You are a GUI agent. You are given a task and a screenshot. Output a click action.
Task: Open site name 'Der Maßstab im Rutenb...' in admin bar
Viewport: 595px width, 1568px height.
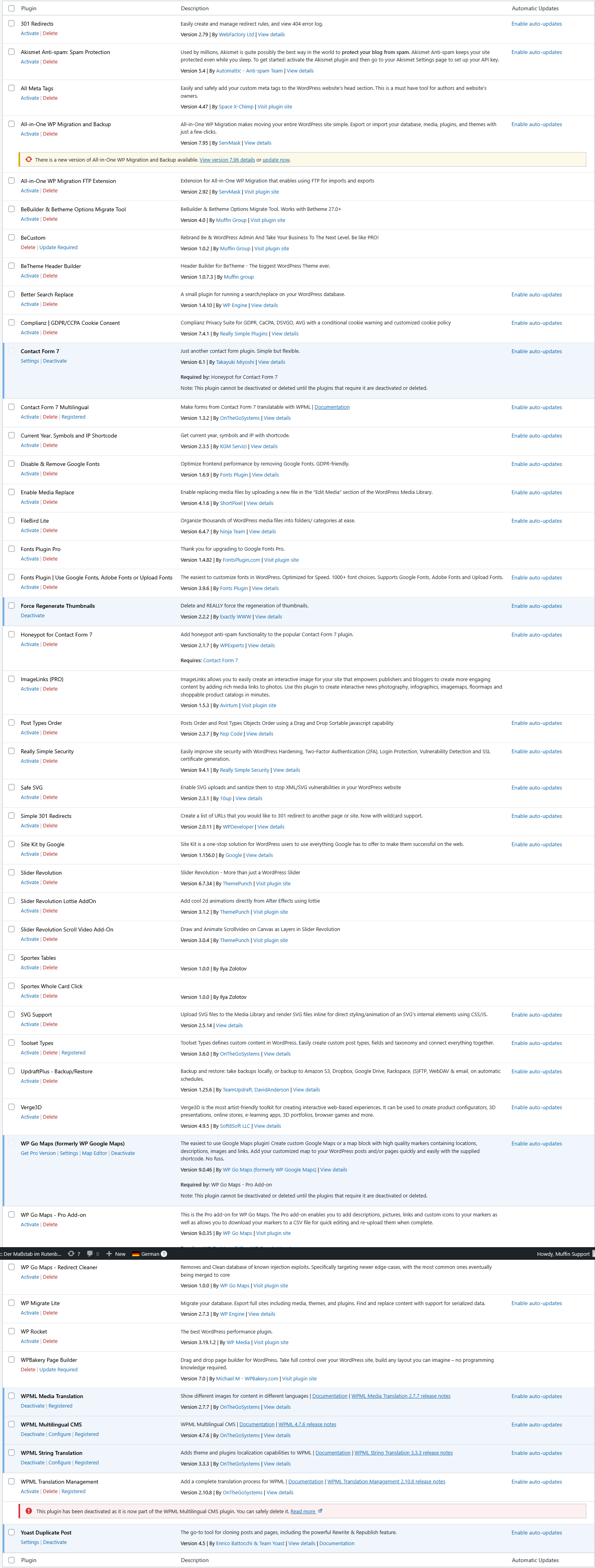pos(31,1253)
